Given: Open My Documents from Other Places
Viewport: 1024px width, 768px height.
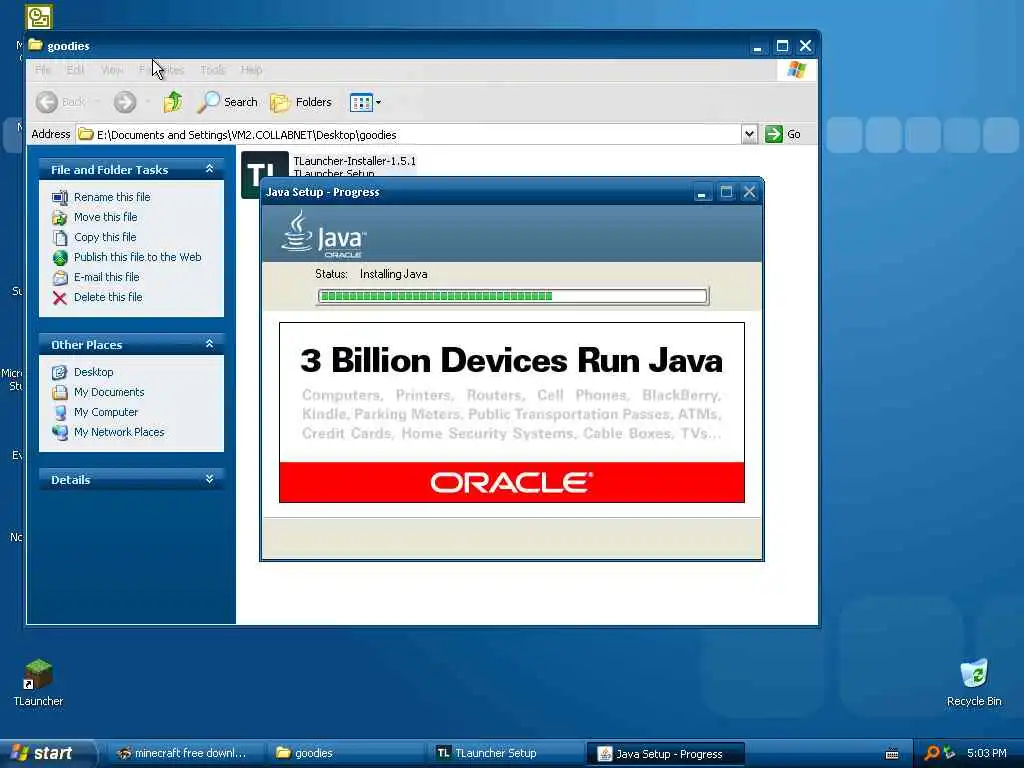Looking at the screenshot, I should click(108, 392).
